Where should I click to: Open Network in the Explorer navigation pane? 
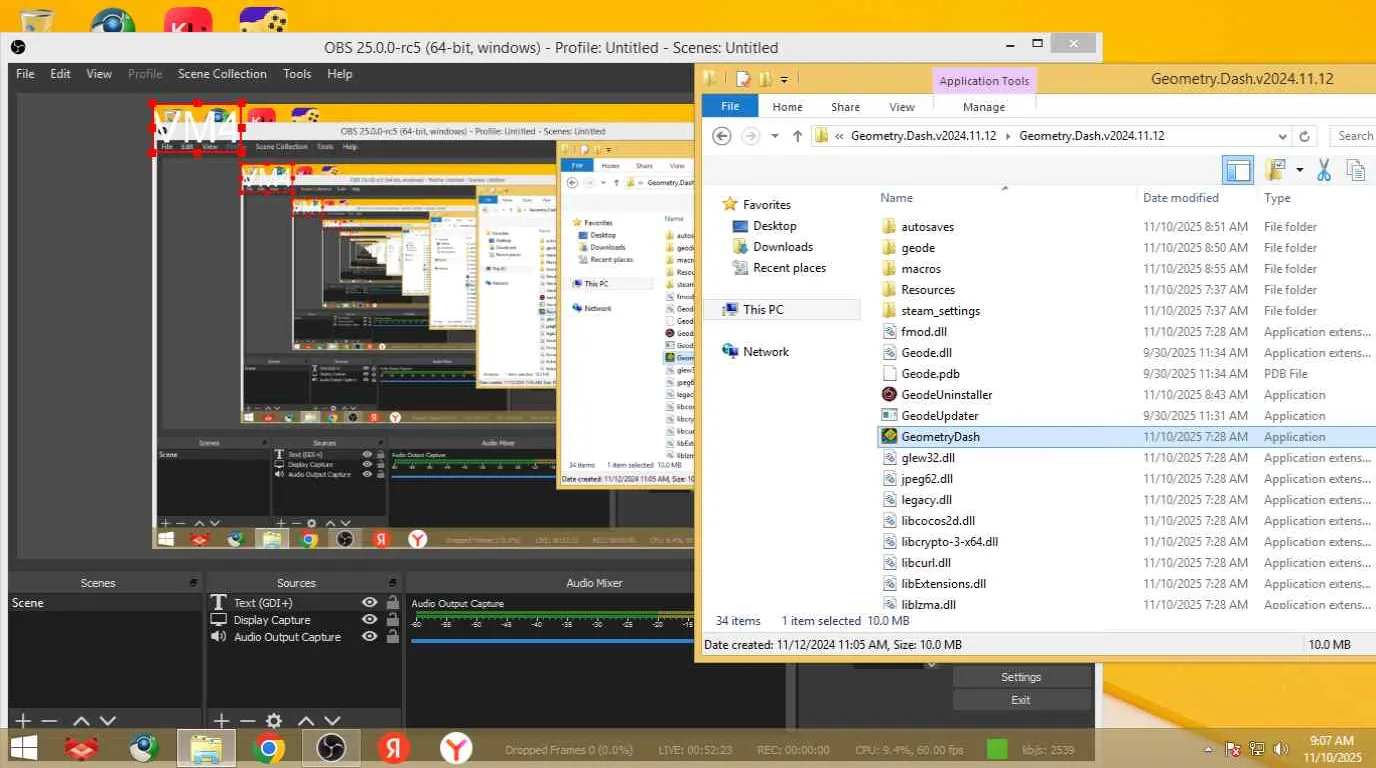coord(766,352)
